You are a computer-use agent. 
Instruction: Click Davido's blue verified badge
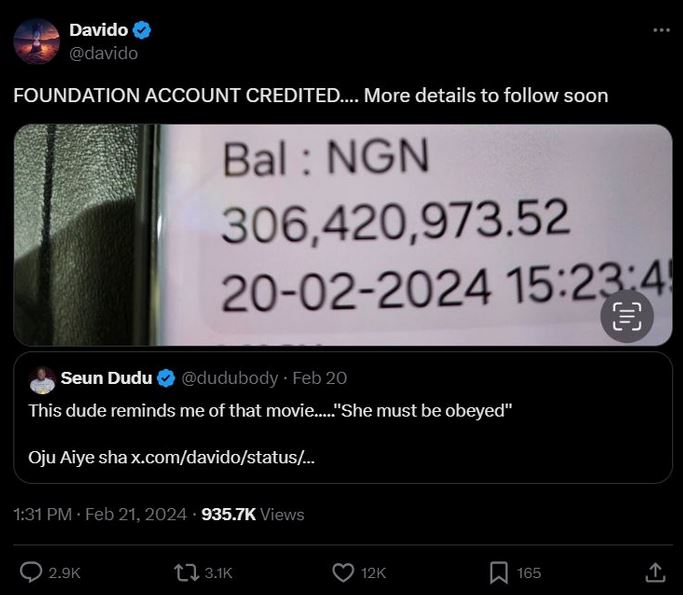tap(142, 30)
